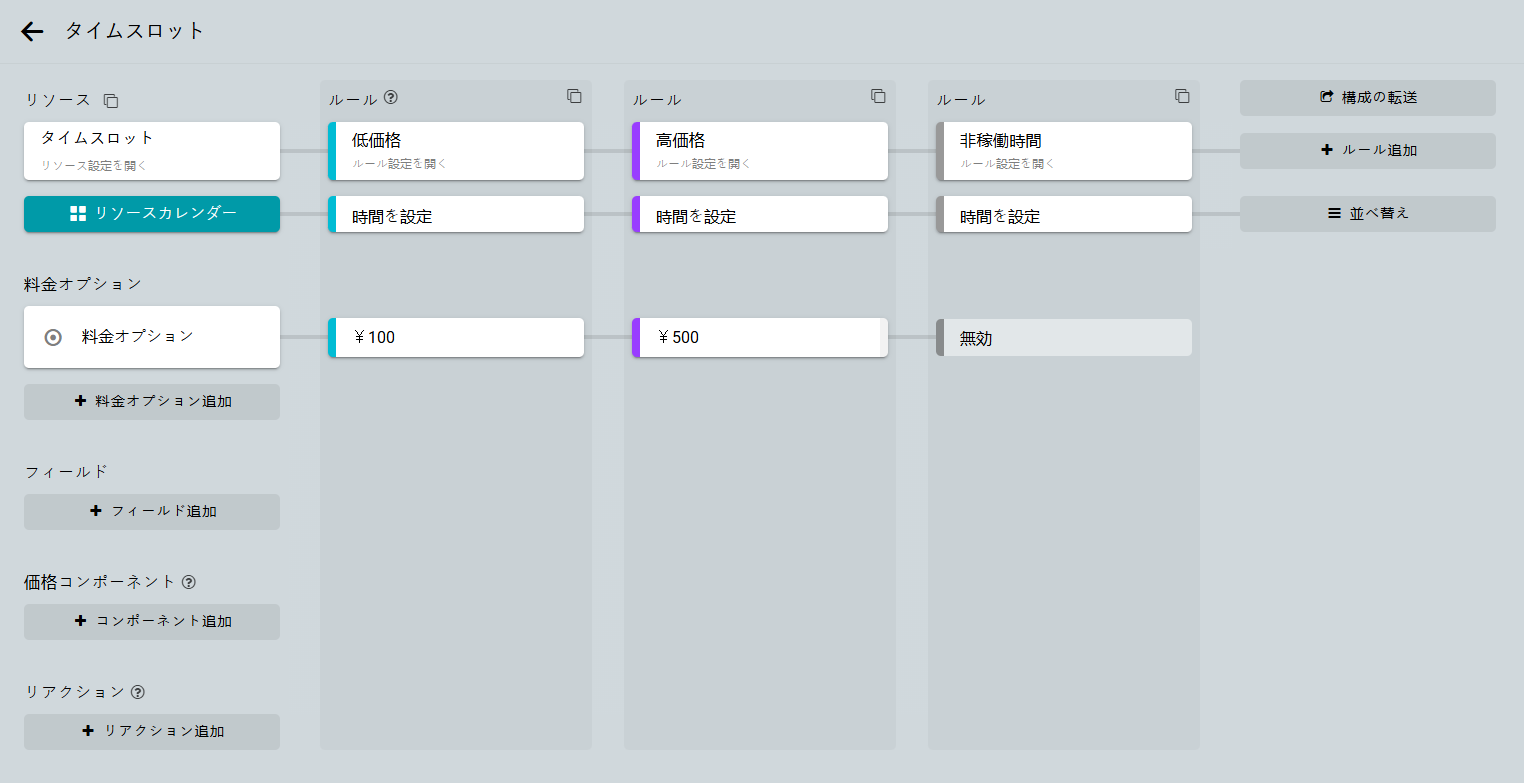Open the 高価格 rule settings

click(762, 151)
